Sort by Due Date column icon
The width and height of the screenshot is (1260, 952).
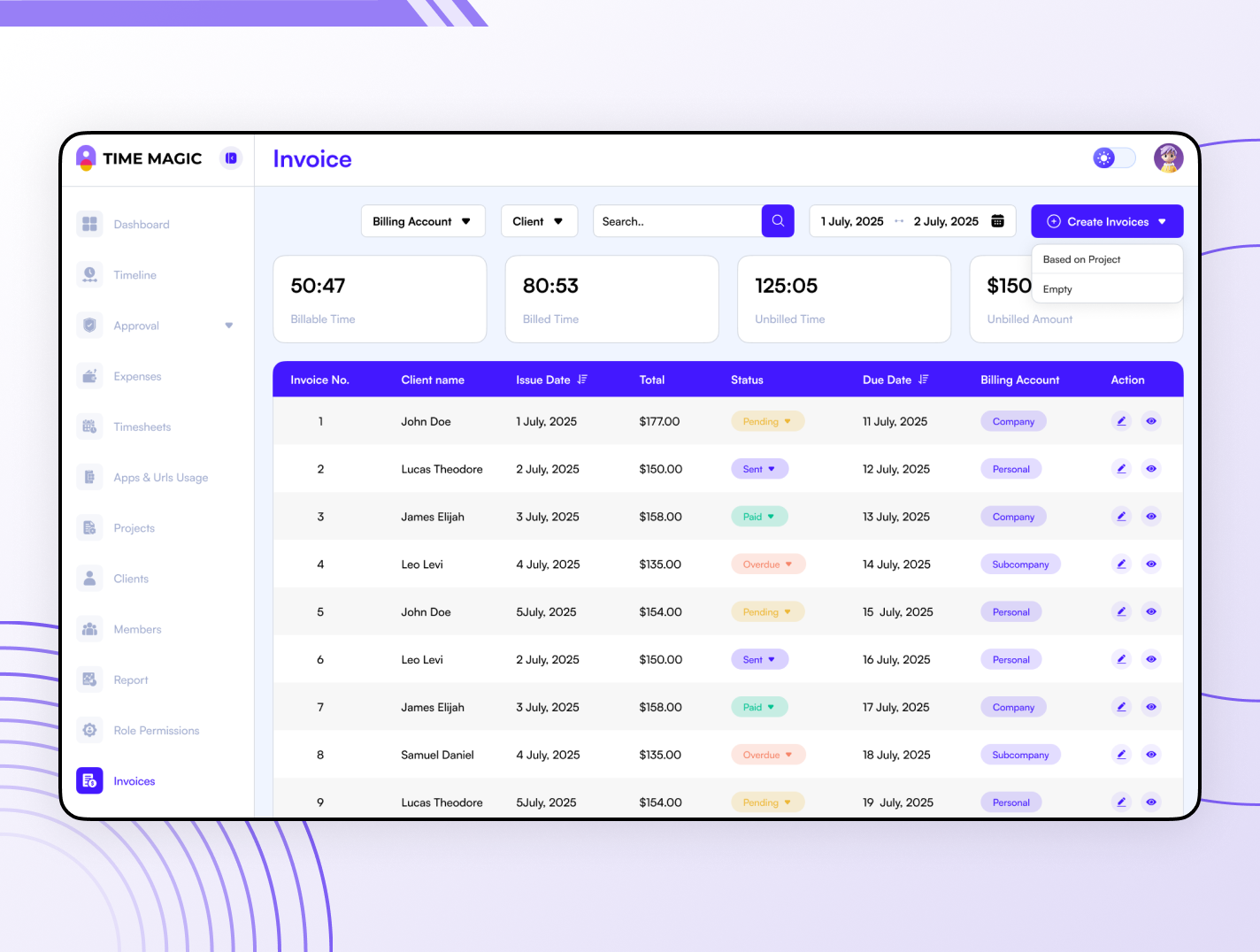click(924, 380)
